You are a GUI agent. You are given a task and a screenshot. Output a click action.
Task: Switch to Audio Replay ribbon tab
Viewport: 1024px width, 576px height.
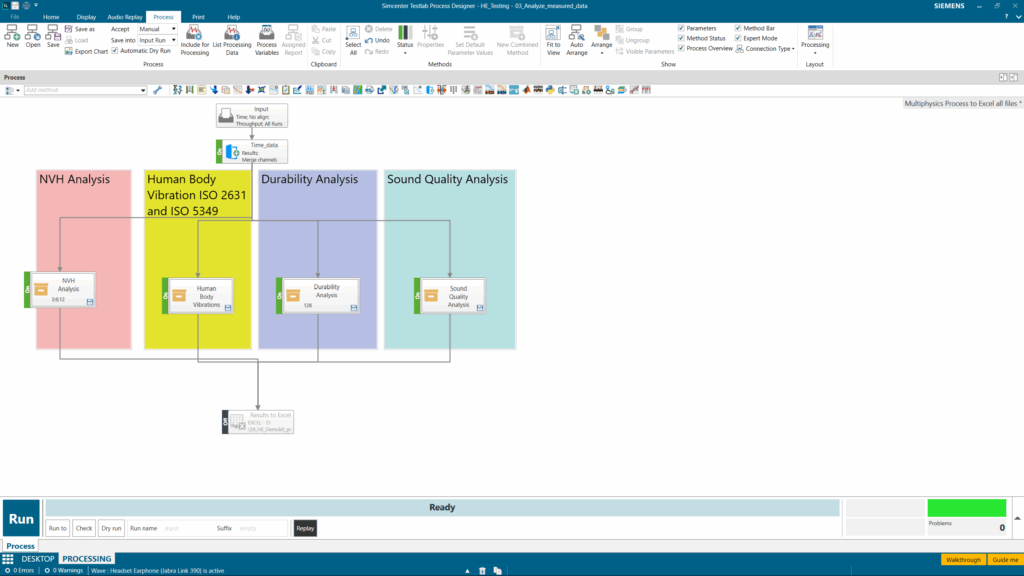pyautogui.click(x=123, y=17)
